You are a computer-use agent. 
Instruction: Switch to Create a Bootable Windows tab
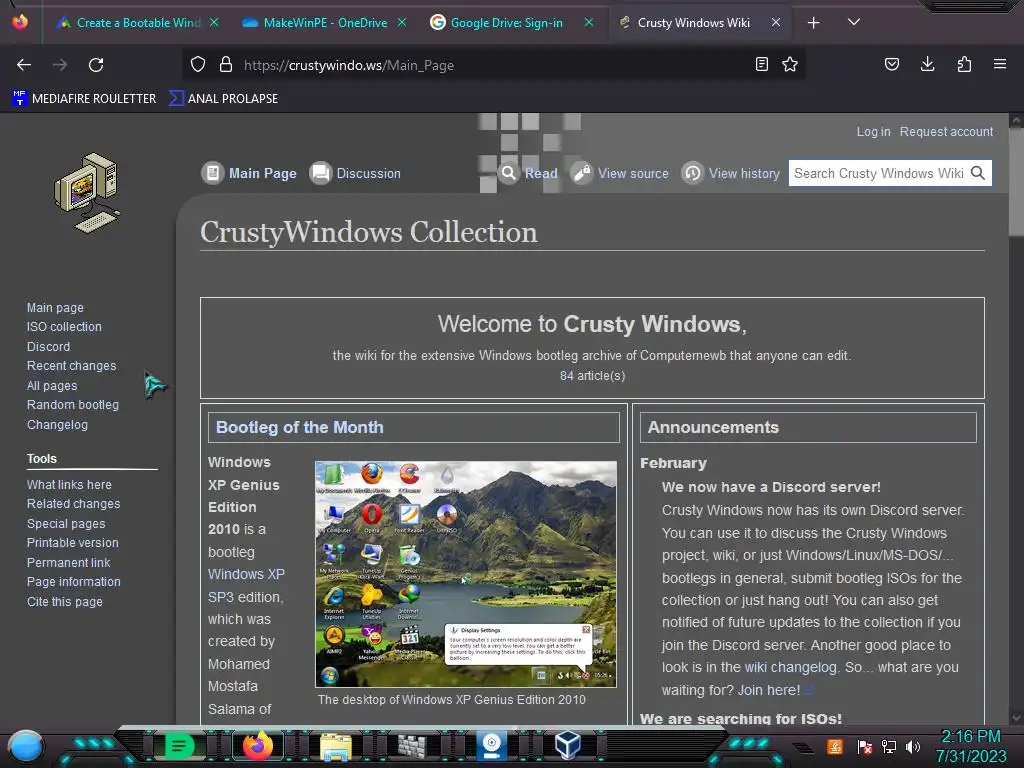click(137, 23)
